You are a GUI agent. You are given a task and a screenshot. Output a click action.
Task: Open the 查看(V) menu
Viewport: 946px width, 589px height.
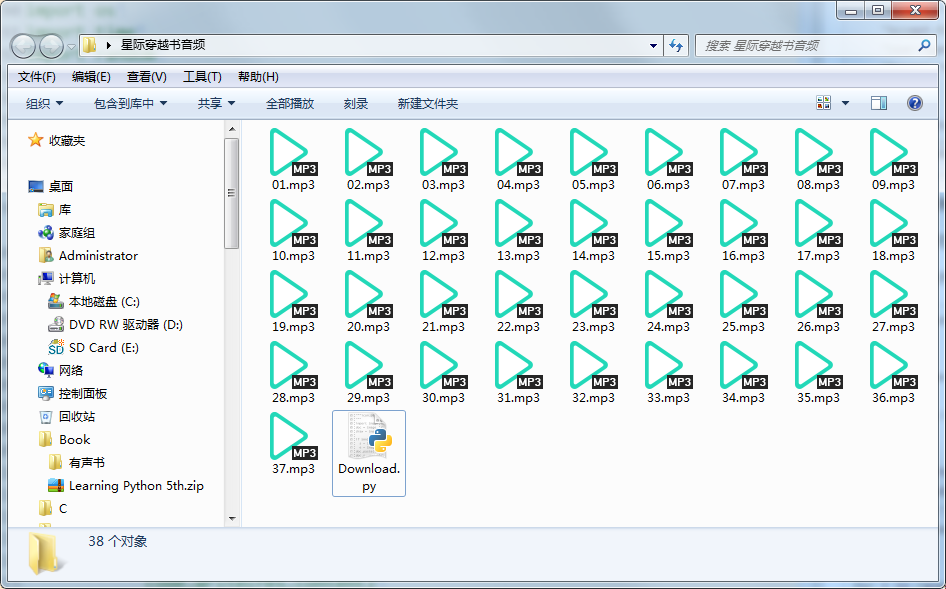(x=147, y=77)
